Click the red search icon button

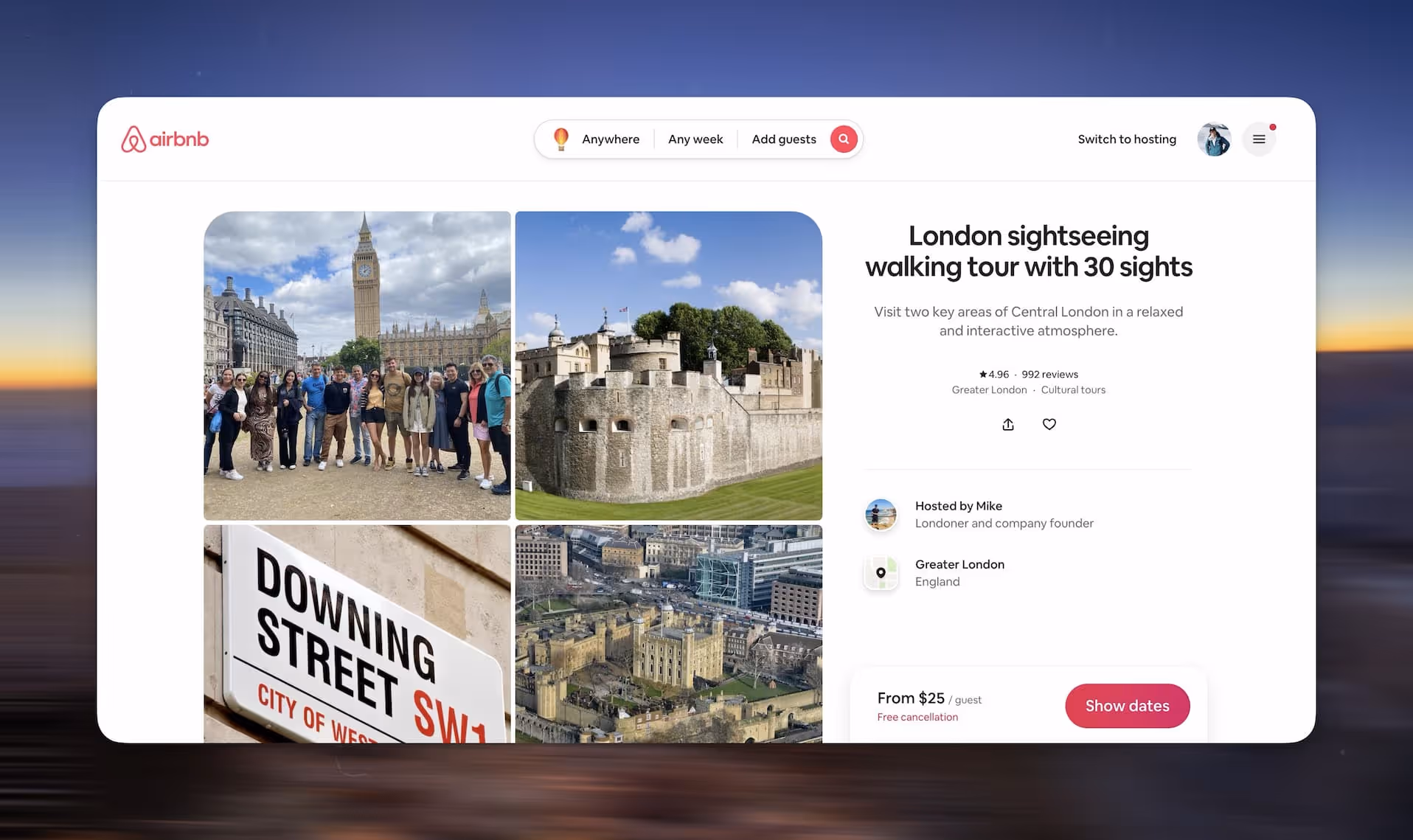coord(843,139)
